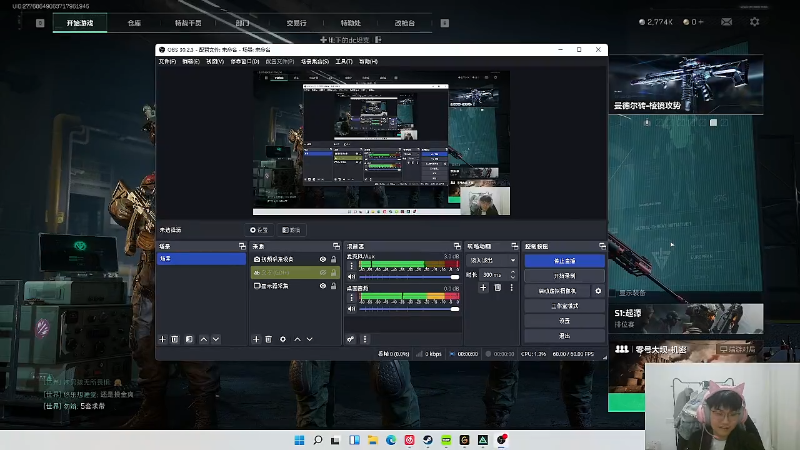Click the blue Stop Streaming button

[564, 261]
